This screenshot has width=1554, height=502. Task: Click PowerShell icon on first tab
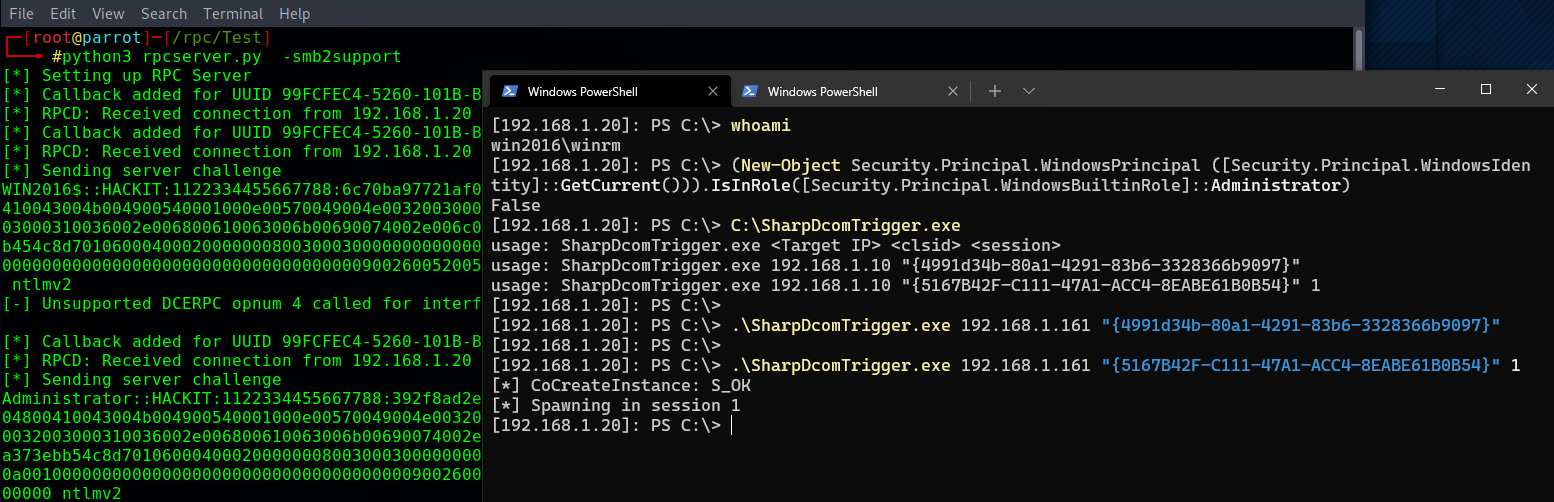tap(509, 91)
